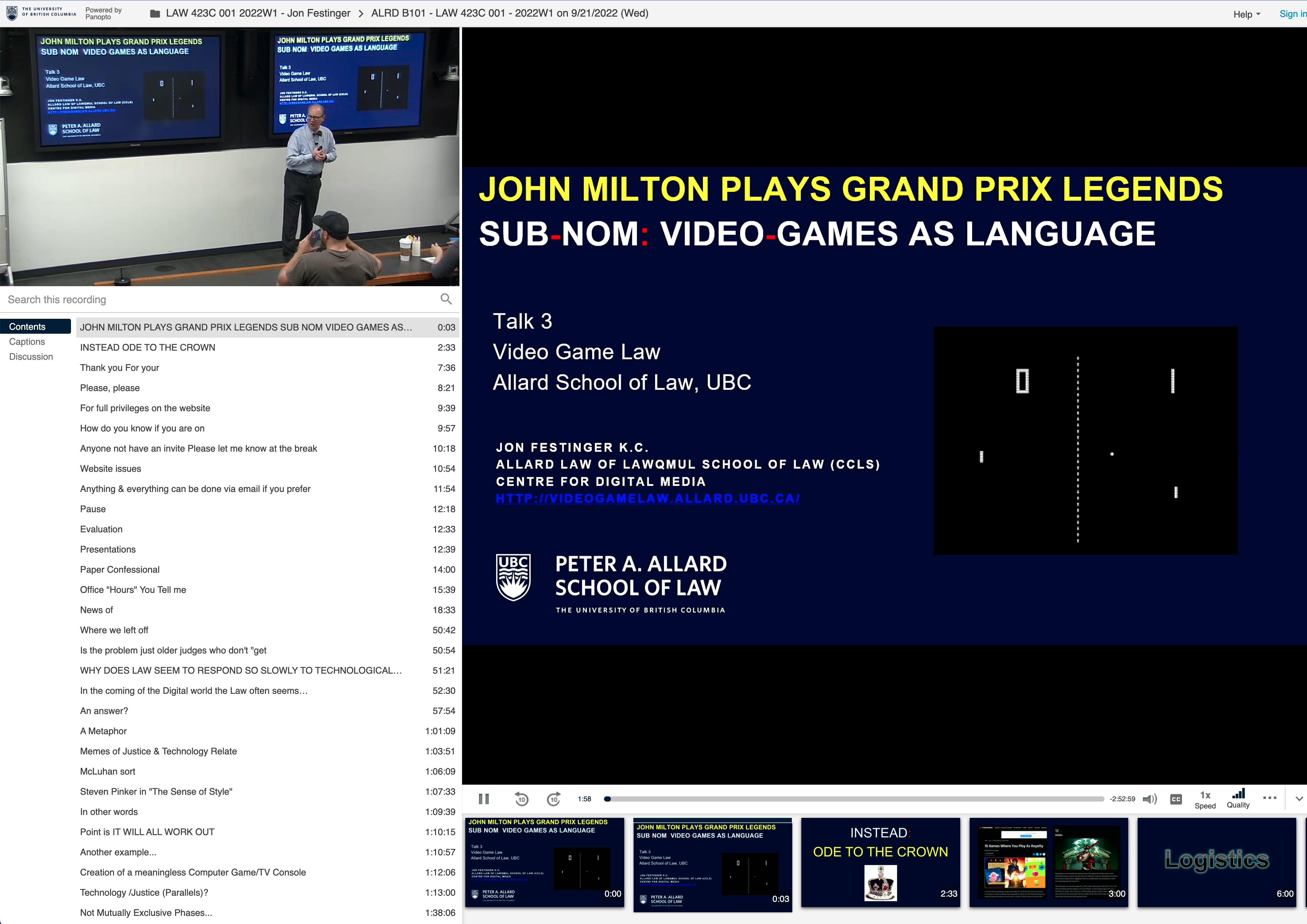Jump to How do you know if you are on
The height and width of the screenshot is (924, 1307).
[268, 428]
